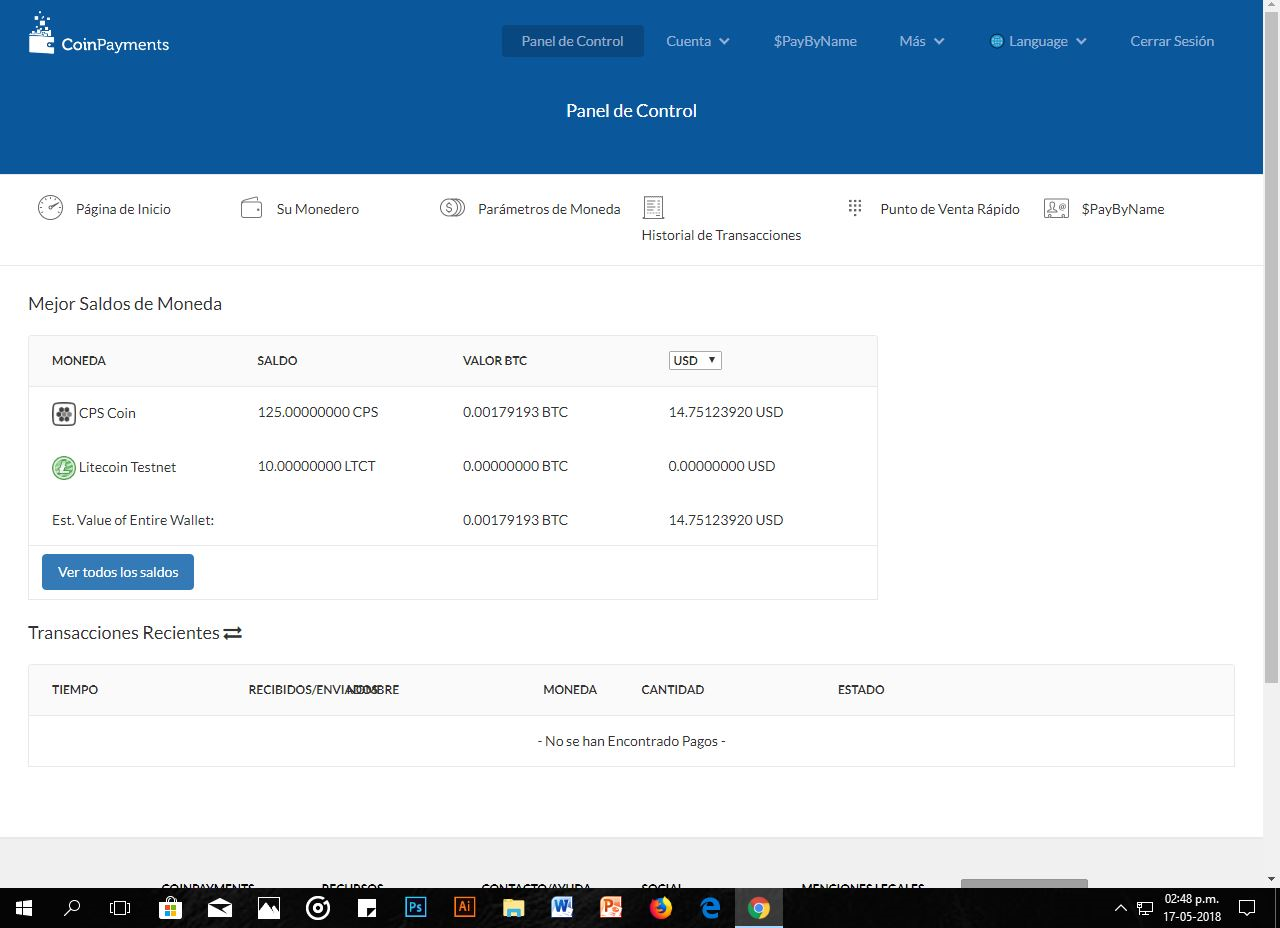This screenshot has height=928, width=1280.
Task: Launch Microsoft Store from the taskbar
Action: click(x=170, y=908)
